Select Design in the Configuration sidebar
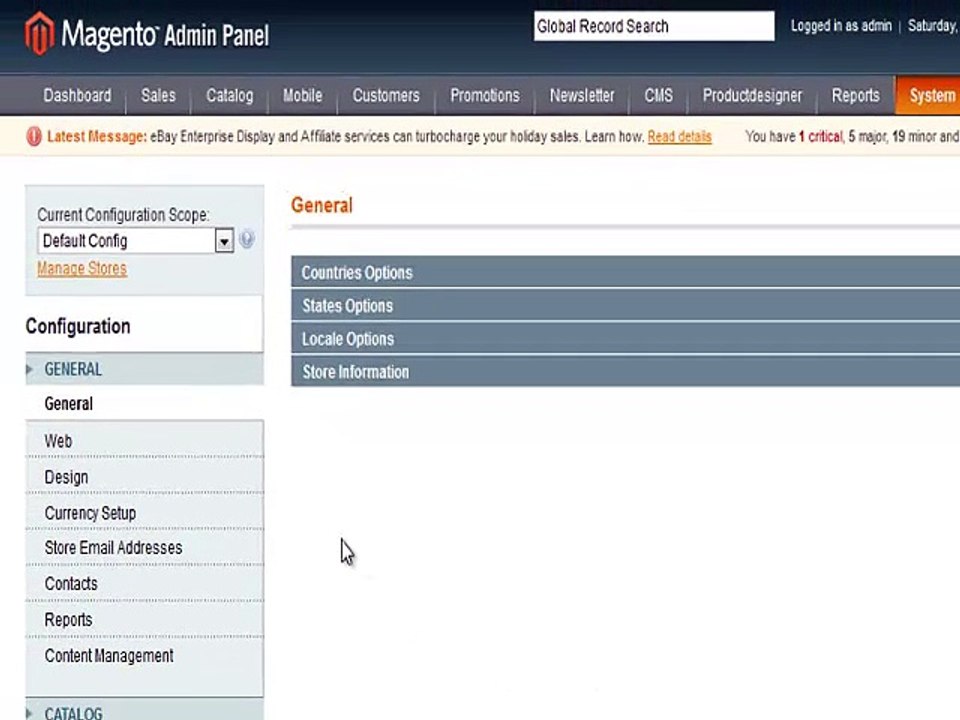This screenshot has width=960, height=720. [144, 476]
